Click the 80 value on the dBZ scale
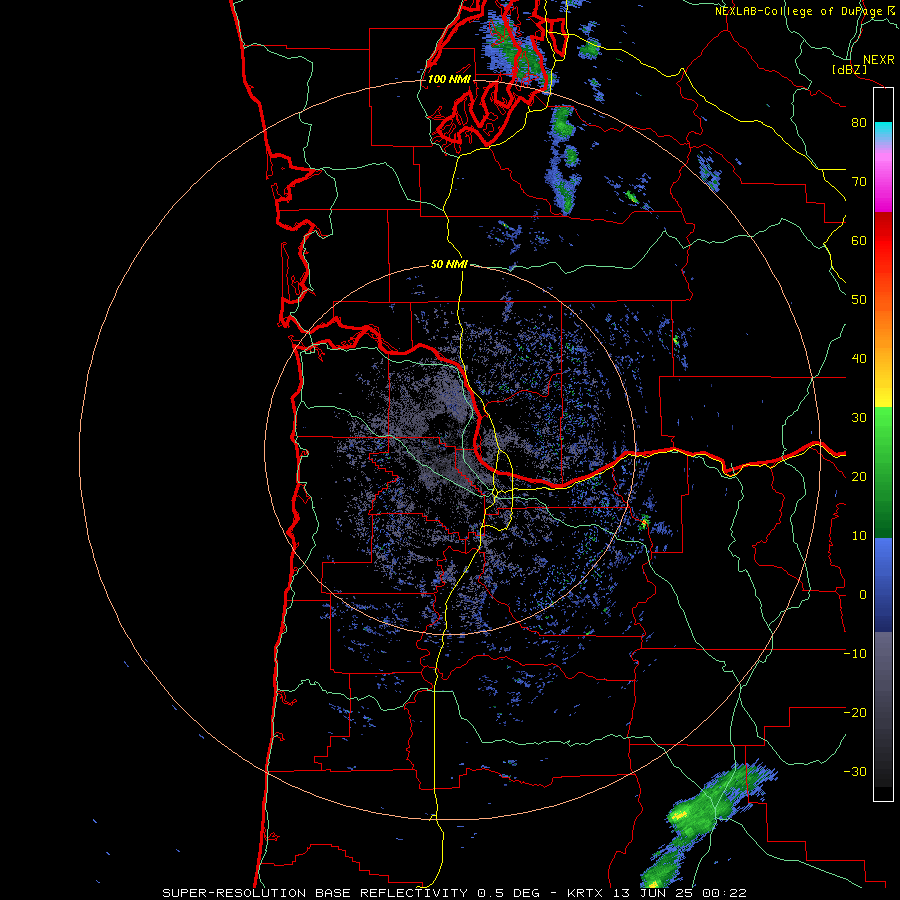900x900 pixels. coord(859,123)
